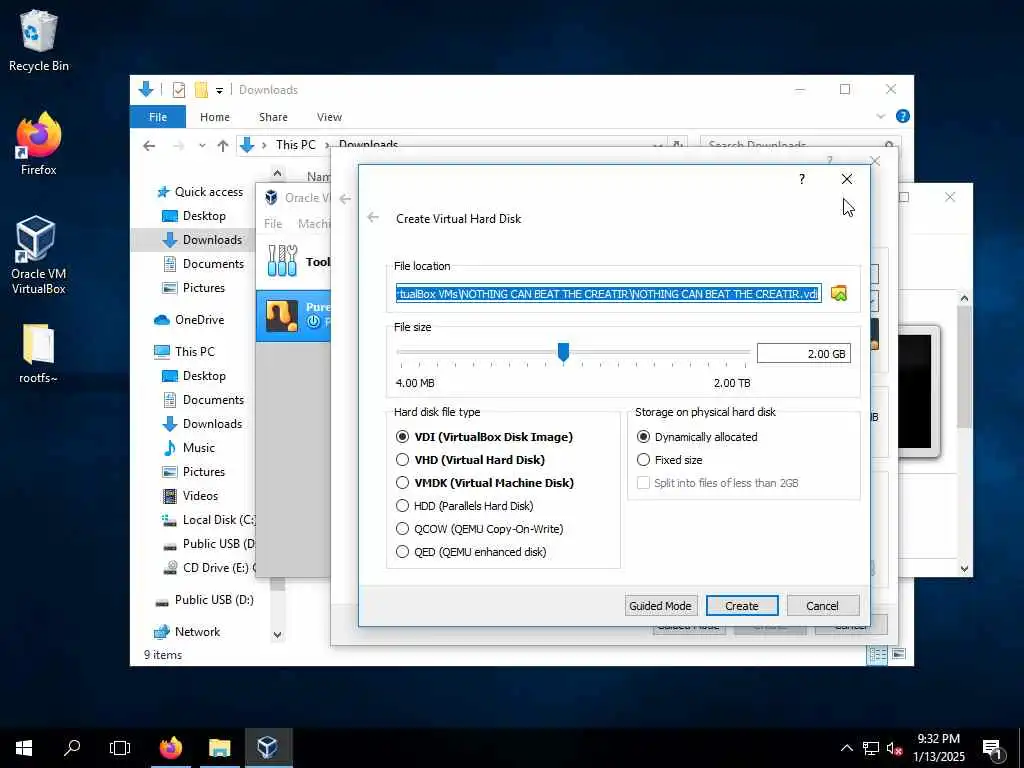Open taskbar search magnifier
The image size is (1024, 768).
click(72, 748)
